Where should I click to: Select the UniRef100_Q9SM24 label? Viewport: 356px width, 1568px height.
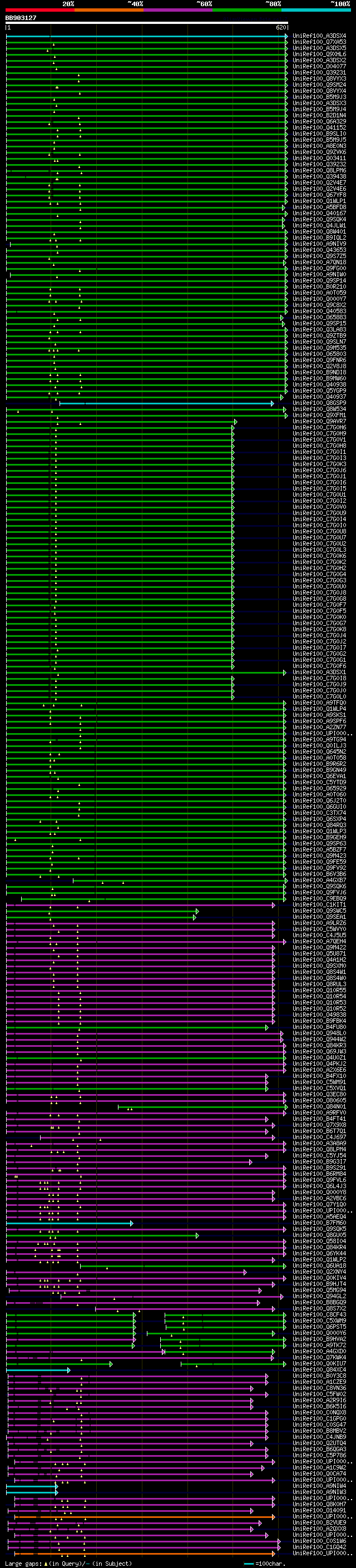click(x=319, y=85)
